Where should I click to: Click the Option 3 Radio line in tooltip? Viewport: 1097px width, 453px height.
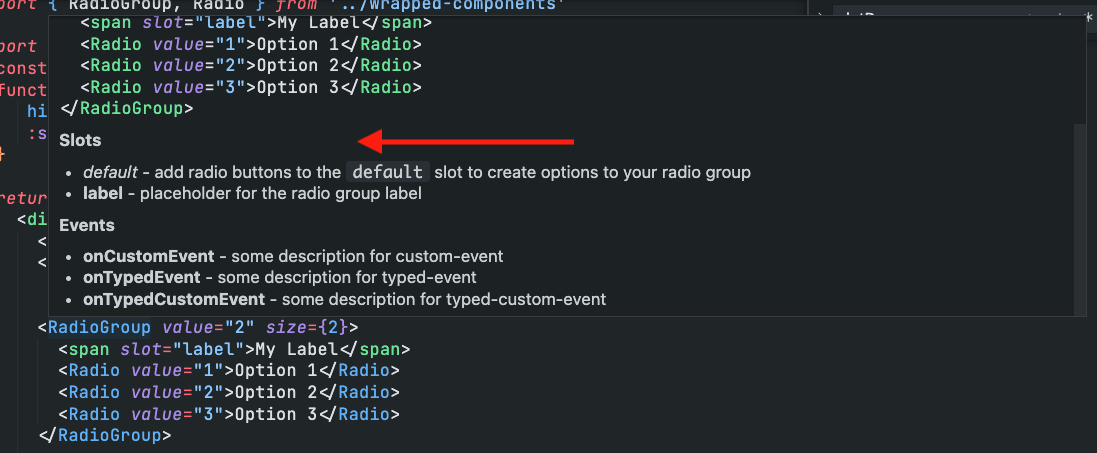coord(250,88)
